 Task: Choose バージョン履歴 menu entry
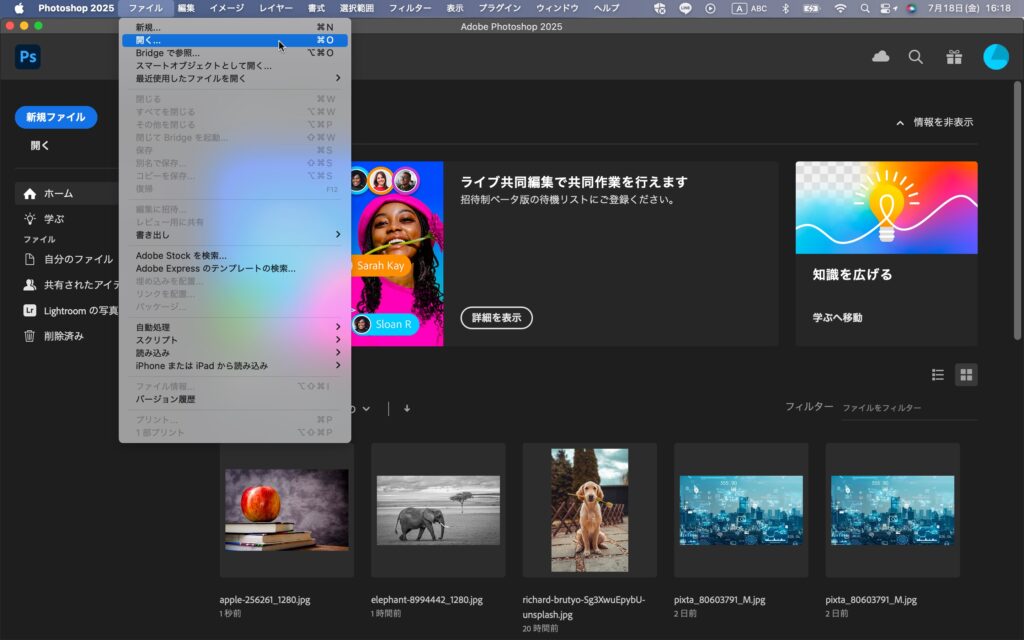tap(235, 399)
